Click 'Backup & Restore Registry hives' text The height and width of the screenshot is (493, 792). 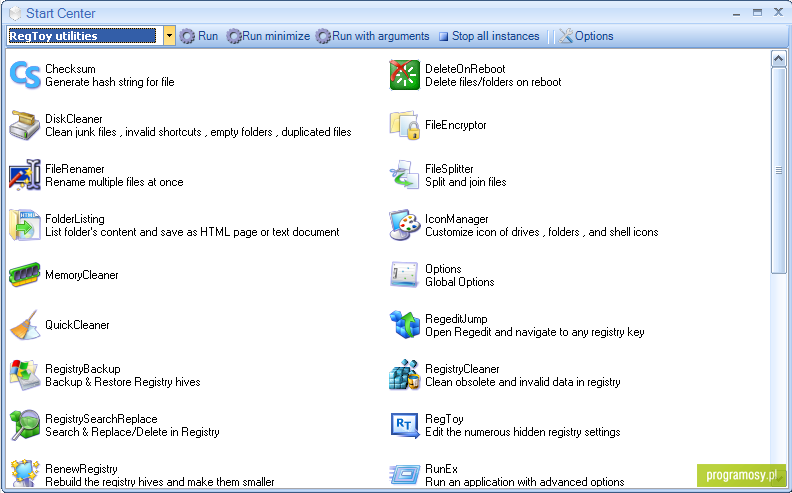point(123,382)
